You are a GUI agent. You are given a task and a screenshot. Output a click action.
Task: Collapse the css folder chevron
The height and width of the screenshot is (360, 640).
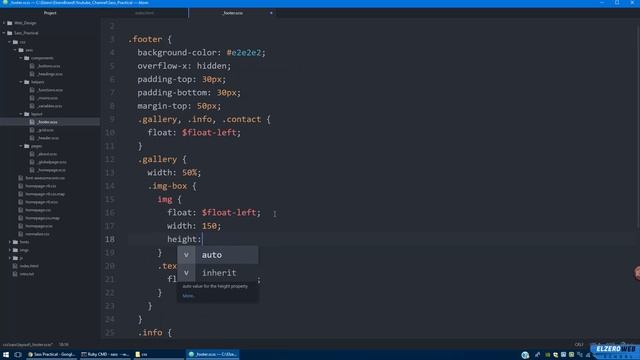pyautogui.click(x=10, y=42)
